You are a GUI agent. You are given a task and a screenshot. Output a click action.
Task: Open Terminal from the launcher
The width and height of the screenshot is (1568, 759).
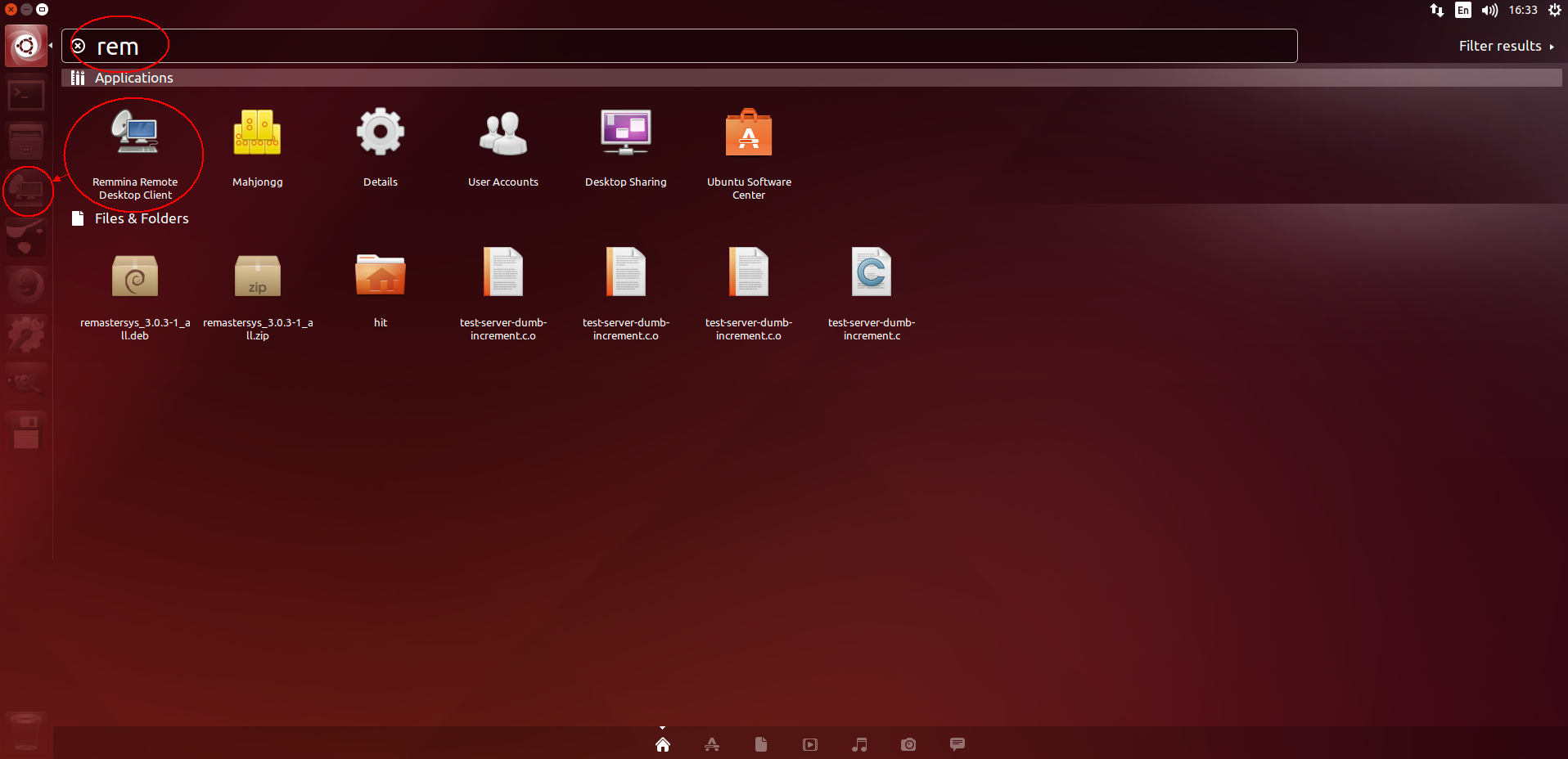tap(26, 95)
